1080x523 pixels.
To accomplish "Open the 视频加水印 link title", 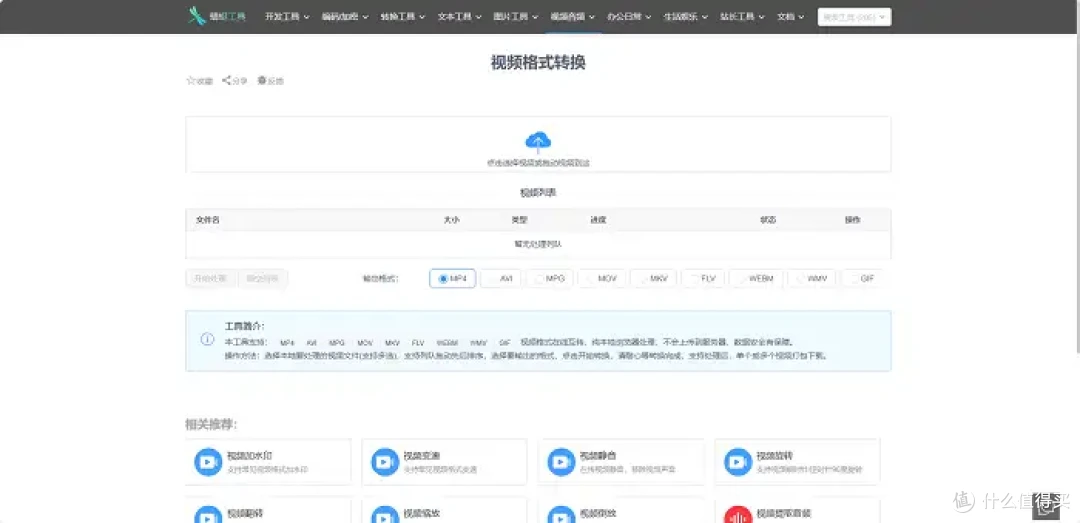I will [249, 455].
